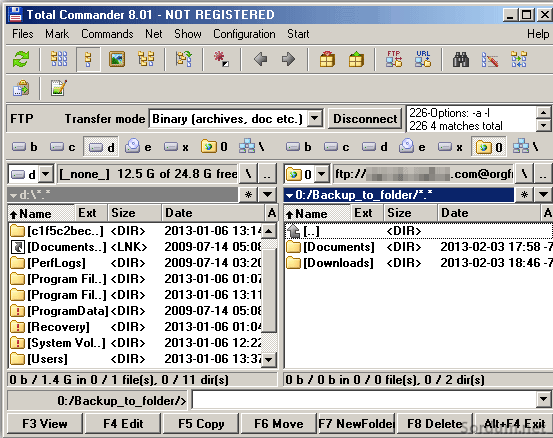
Task: Sort right panel by Date column
Action: (489, 213)
